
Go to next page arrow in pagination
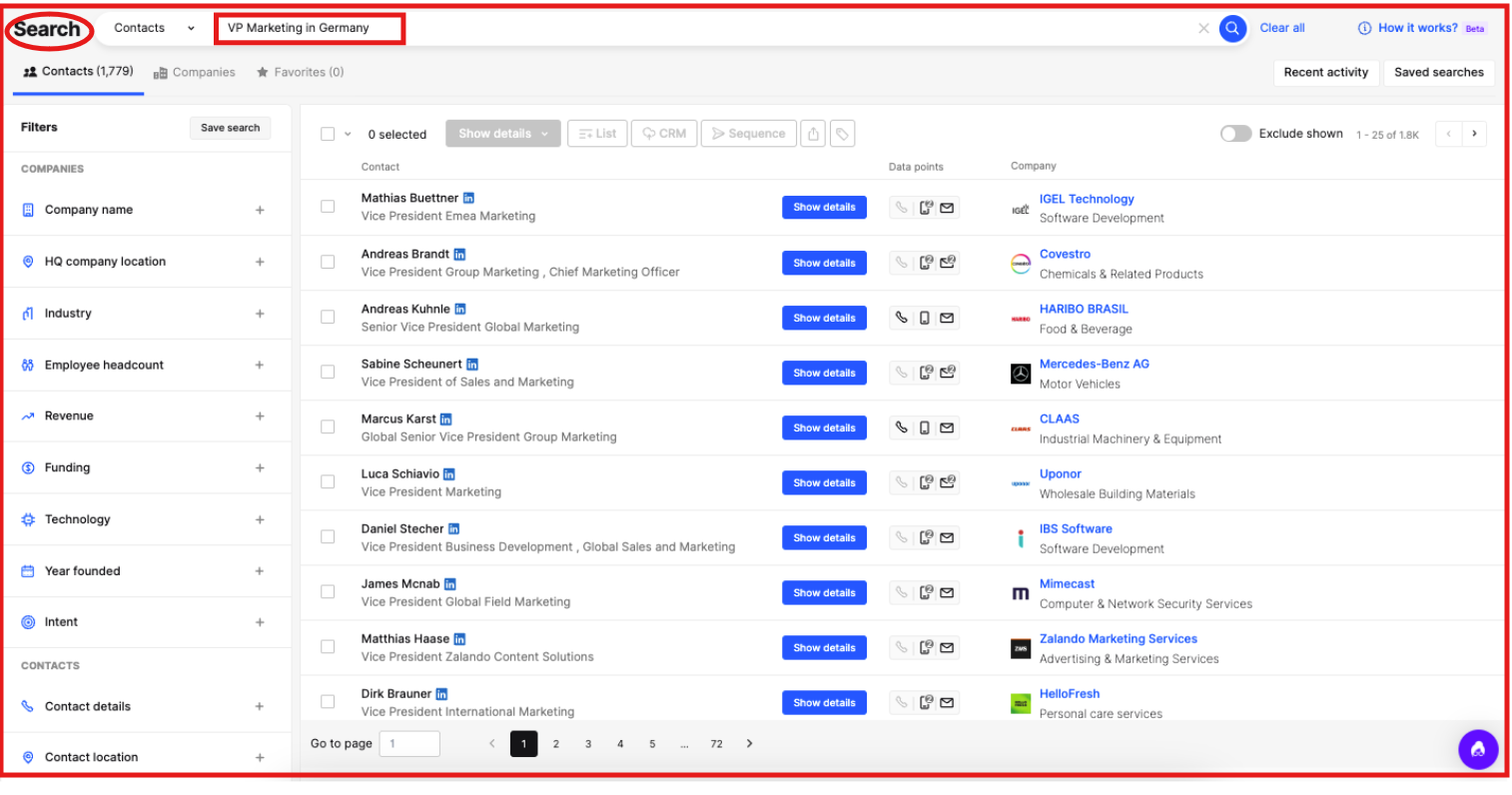749,743
